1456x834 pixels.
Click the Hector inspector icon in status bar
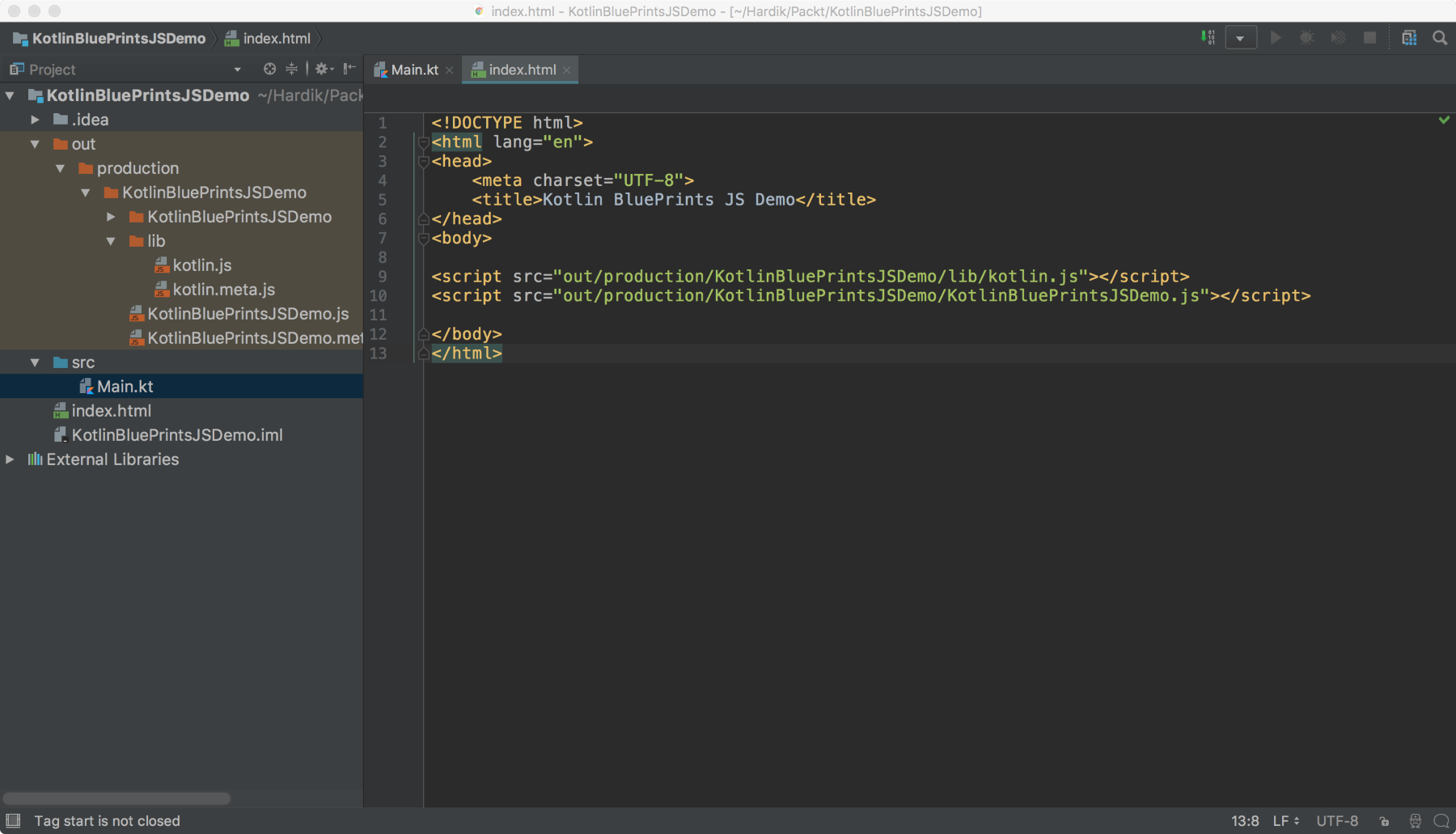tap(1415, 821)
